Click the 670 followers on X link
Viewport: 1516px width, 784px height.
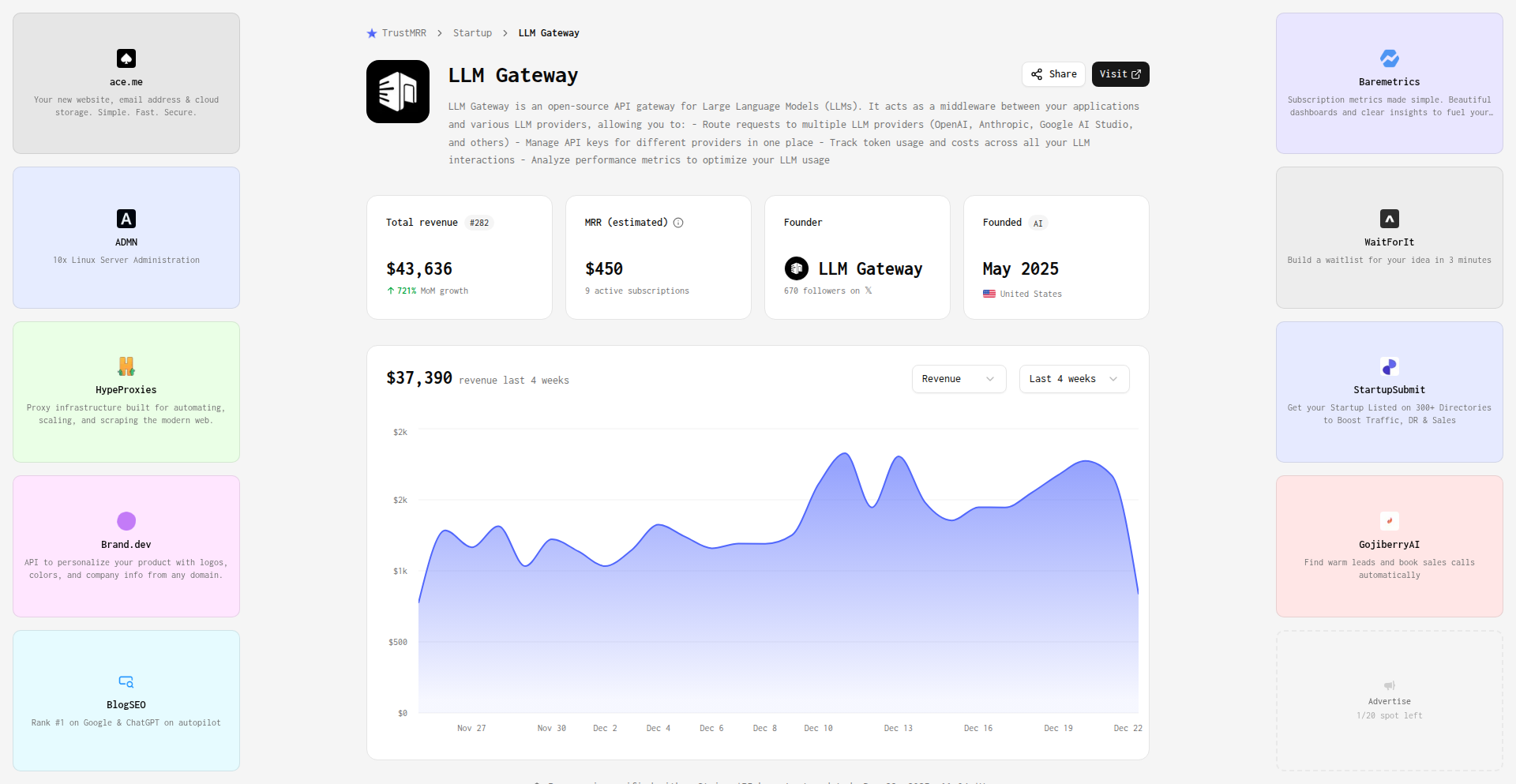(x=827, y=291)
